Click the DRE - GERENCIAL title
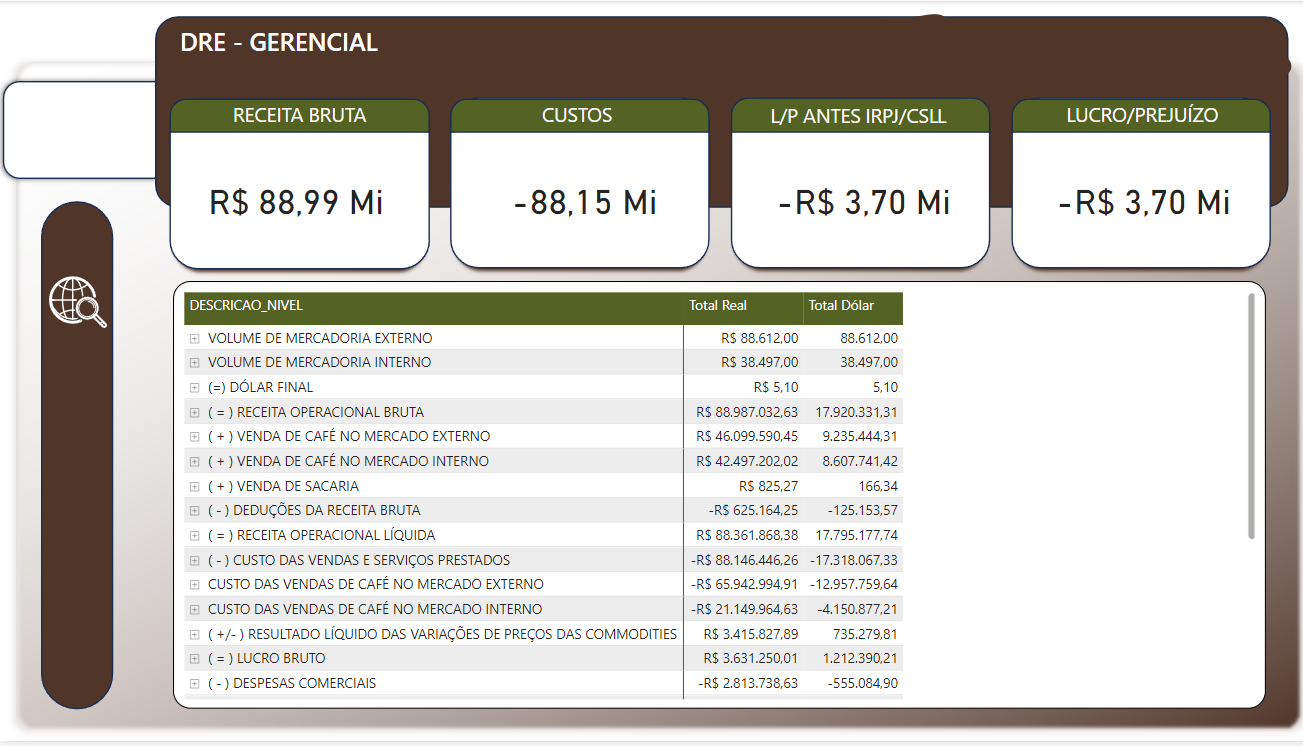 [279, 43]
